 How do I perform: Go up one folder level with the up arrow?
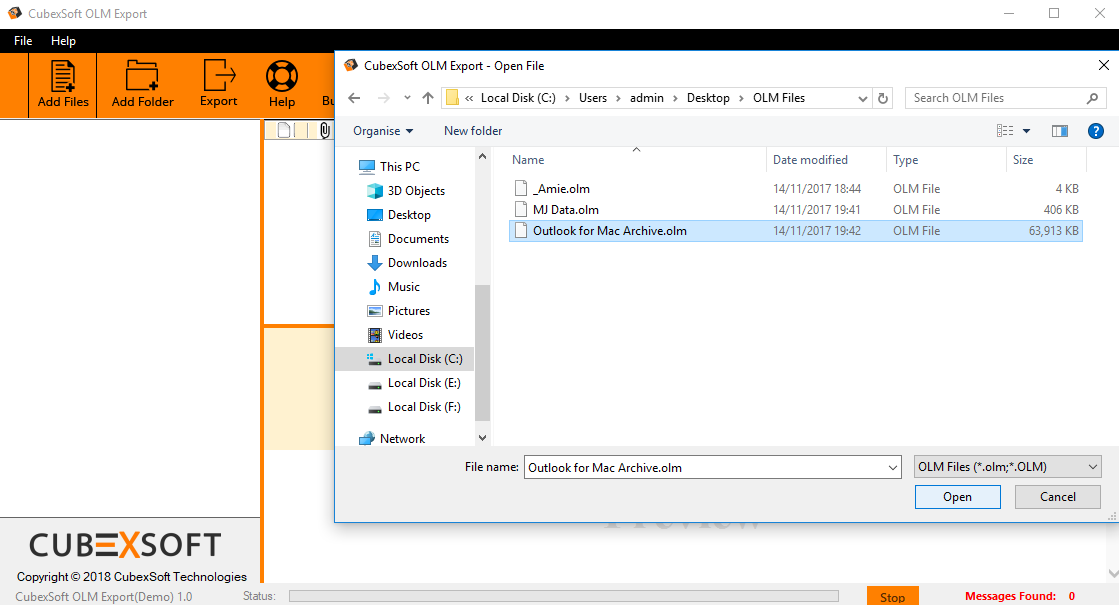coord(427,98)
